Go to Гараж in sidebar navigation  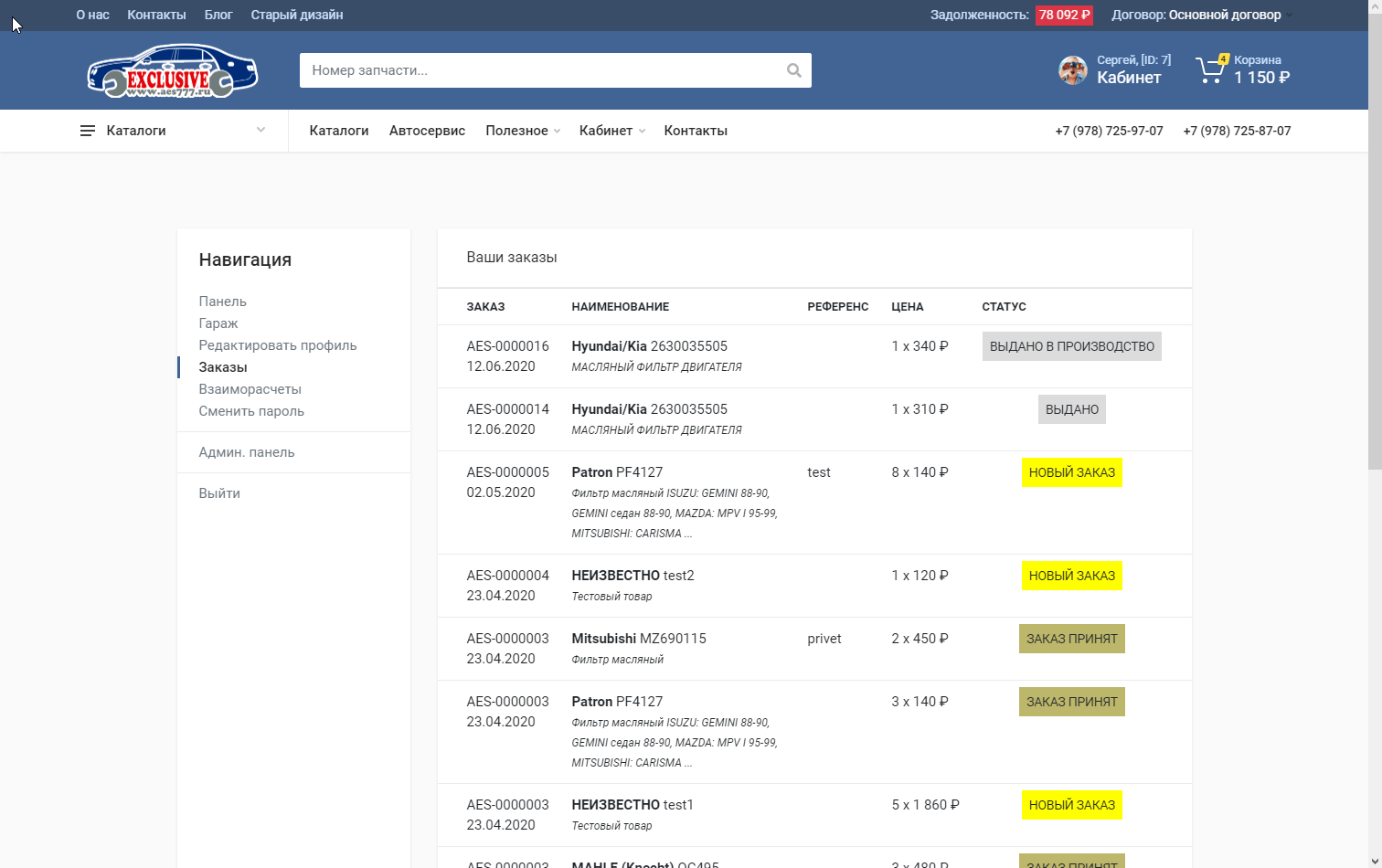[x=218, y=323]
